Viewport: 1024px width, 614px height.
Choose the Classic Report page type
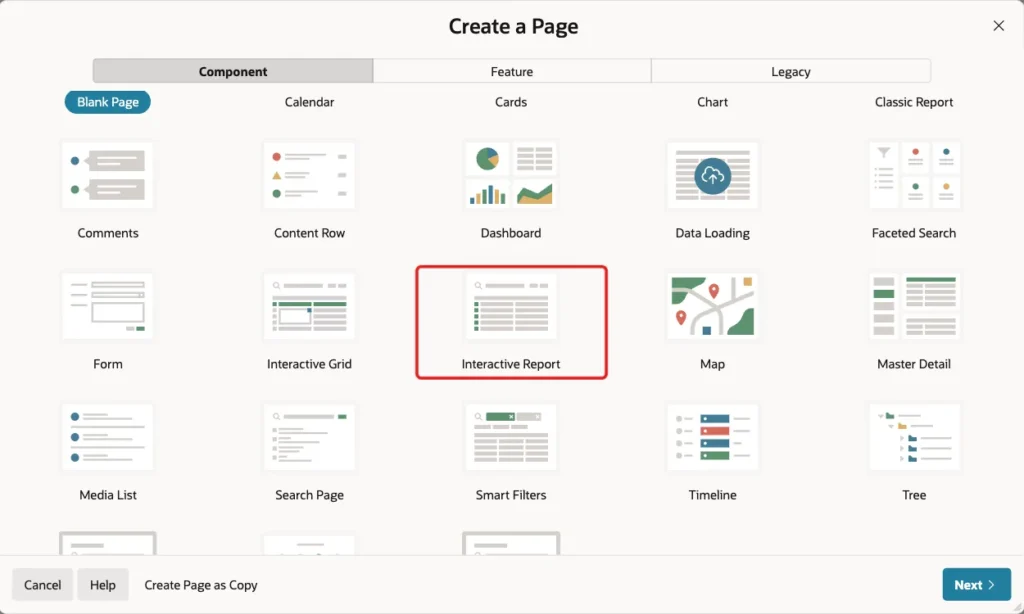tap(914, 102)
